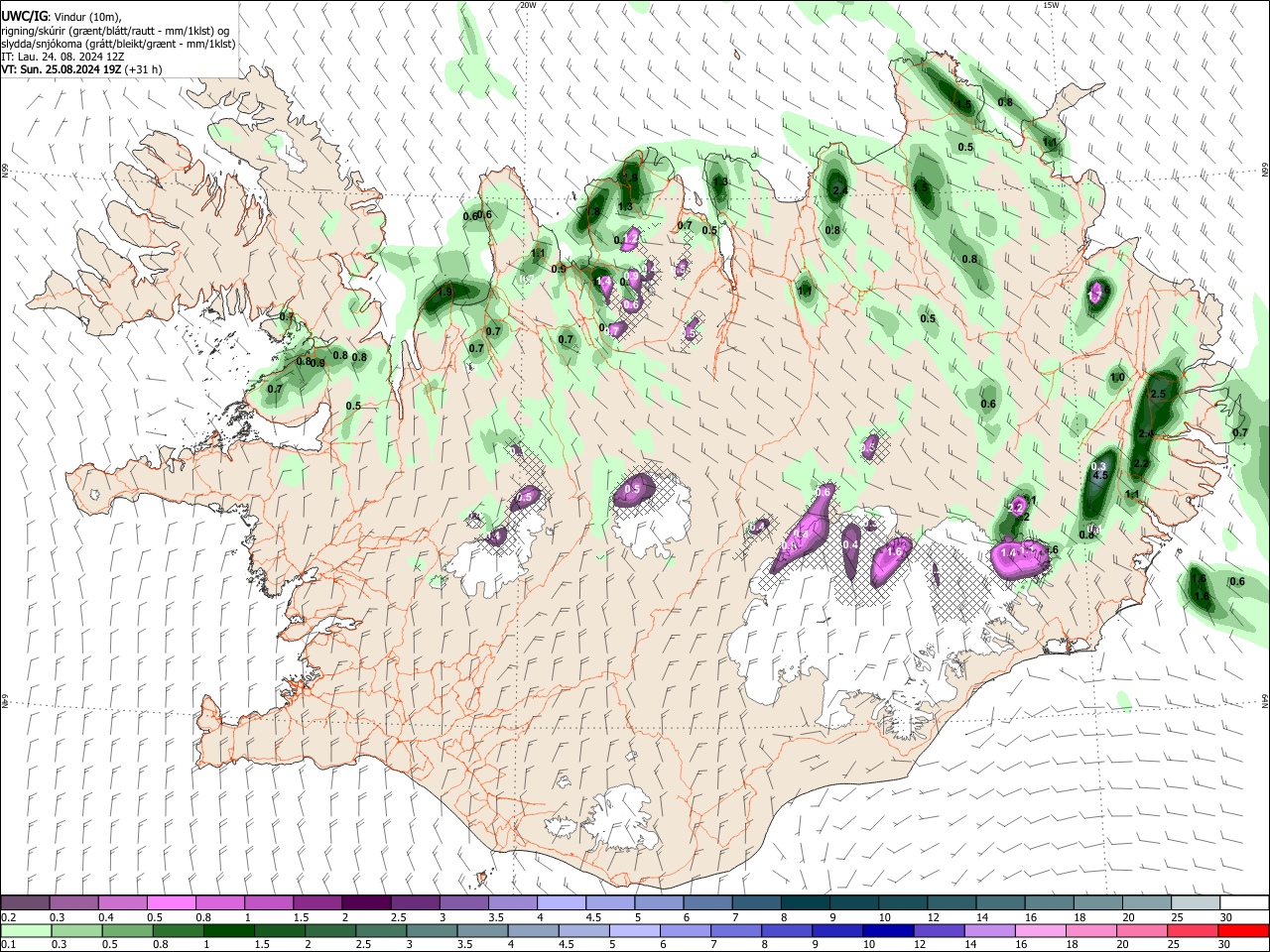Pick dark mauve snow swatch 0.2 to 0.3
Image resolution: width=1270 pixels, height=952 pixels.
(25, 903)
